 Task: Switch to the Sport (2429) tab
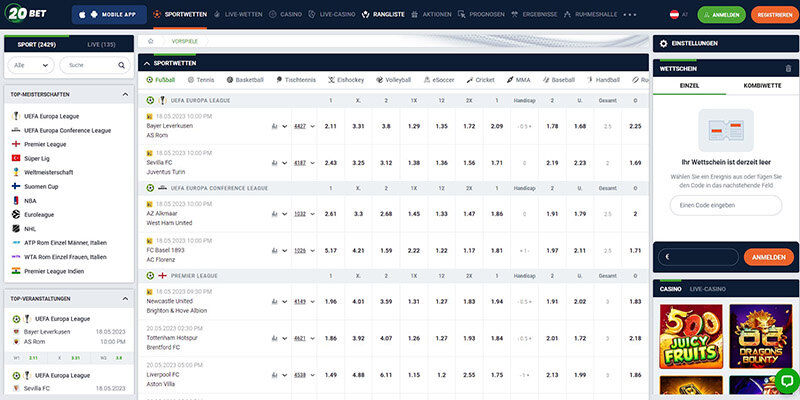[x=37, y=44]
